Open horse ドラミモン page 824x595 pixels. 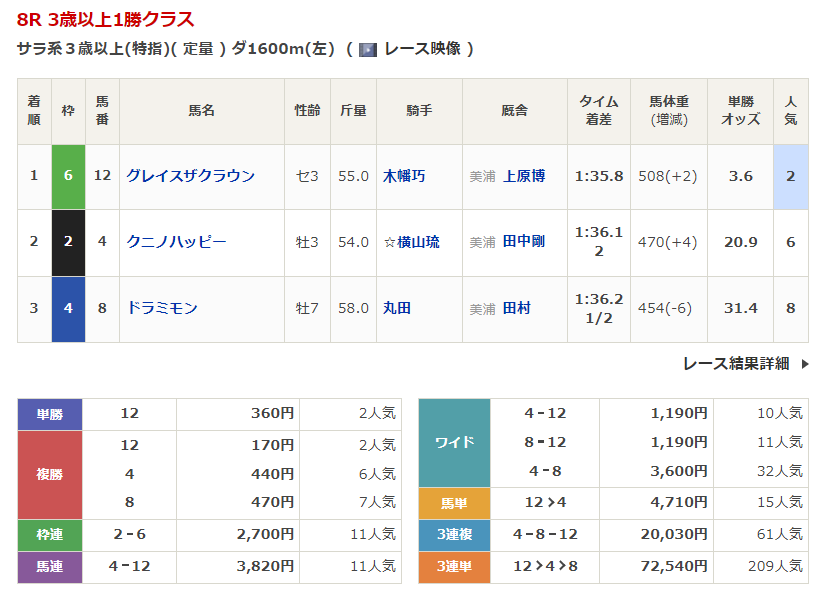pos(162,308)
